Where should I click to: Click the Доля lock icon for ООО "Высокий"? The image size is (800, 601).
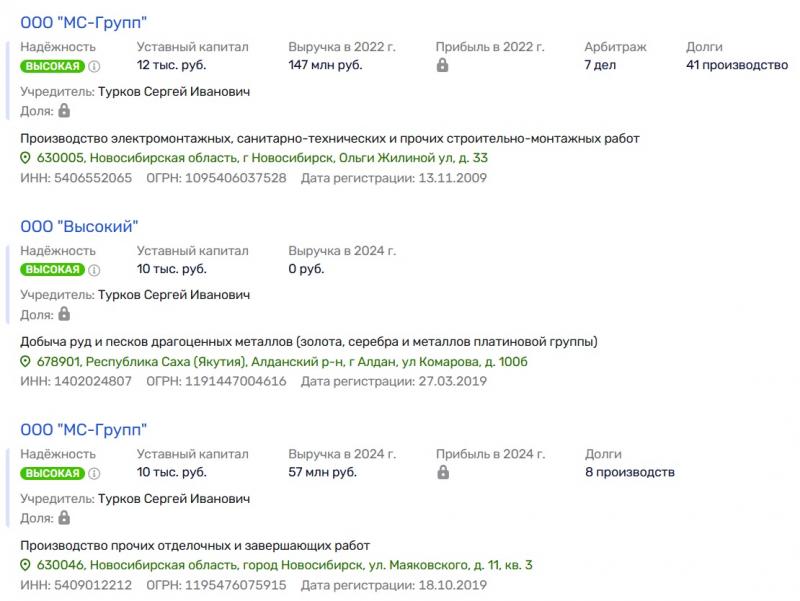[64, 314]
